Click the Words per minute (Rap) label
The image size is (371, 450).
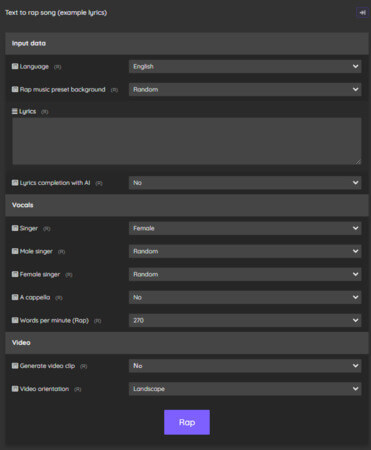point(54,320)
